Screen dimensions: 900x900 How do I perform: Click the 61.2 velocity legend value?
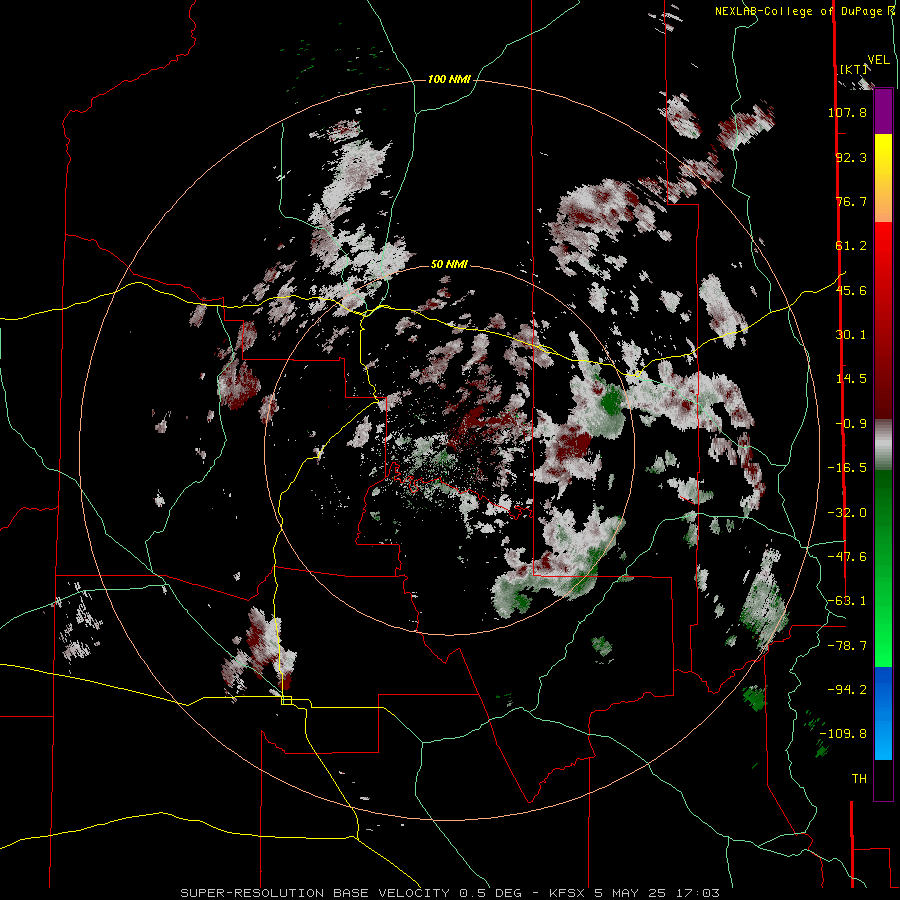[851, 246]
